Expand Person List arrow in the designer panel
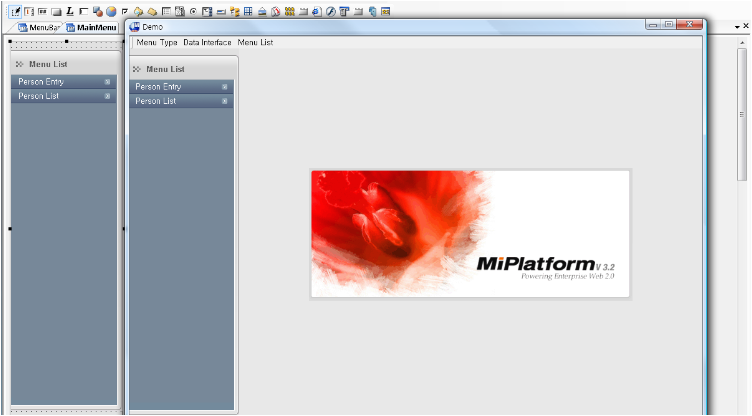 tap(107, 96)
